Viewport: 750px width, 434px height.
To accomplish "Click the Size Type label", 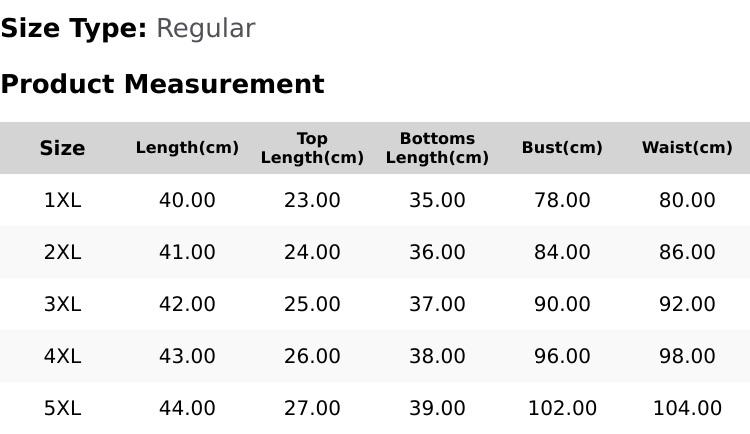I will (74, 29).
